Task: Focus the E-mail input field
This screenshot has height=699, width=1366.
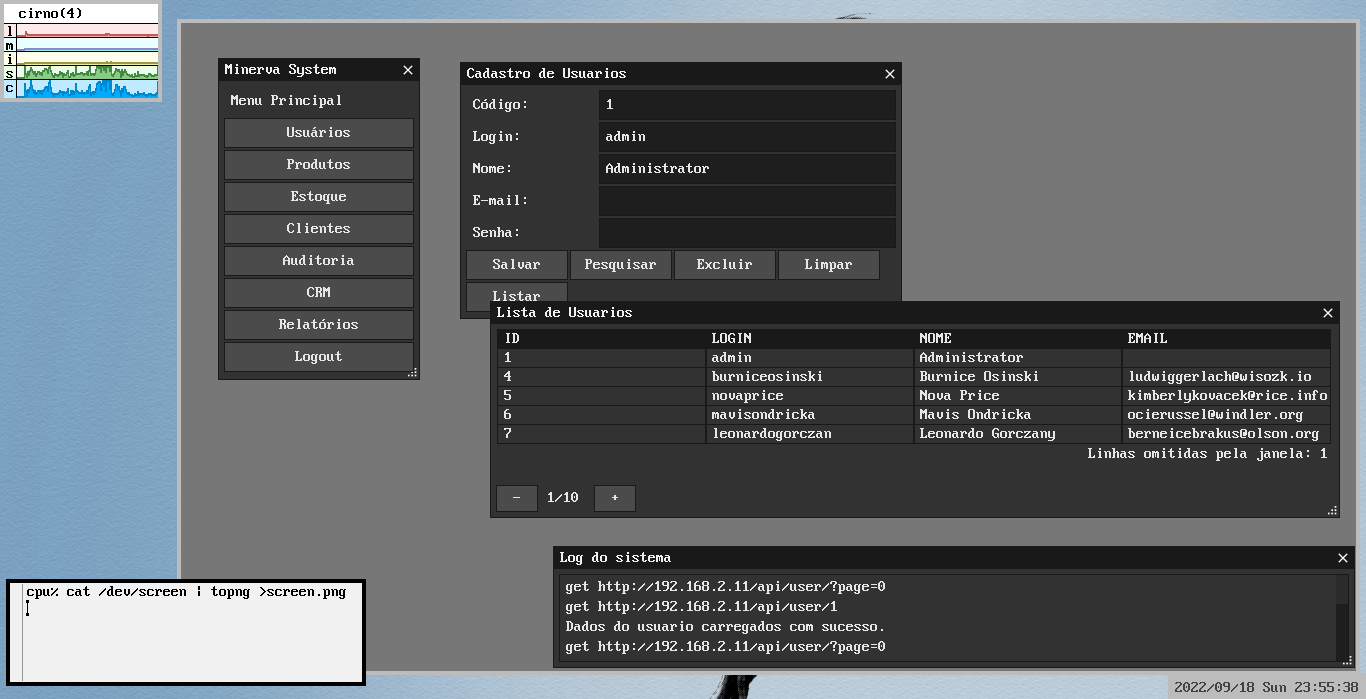Action: (x=747, y=201)
